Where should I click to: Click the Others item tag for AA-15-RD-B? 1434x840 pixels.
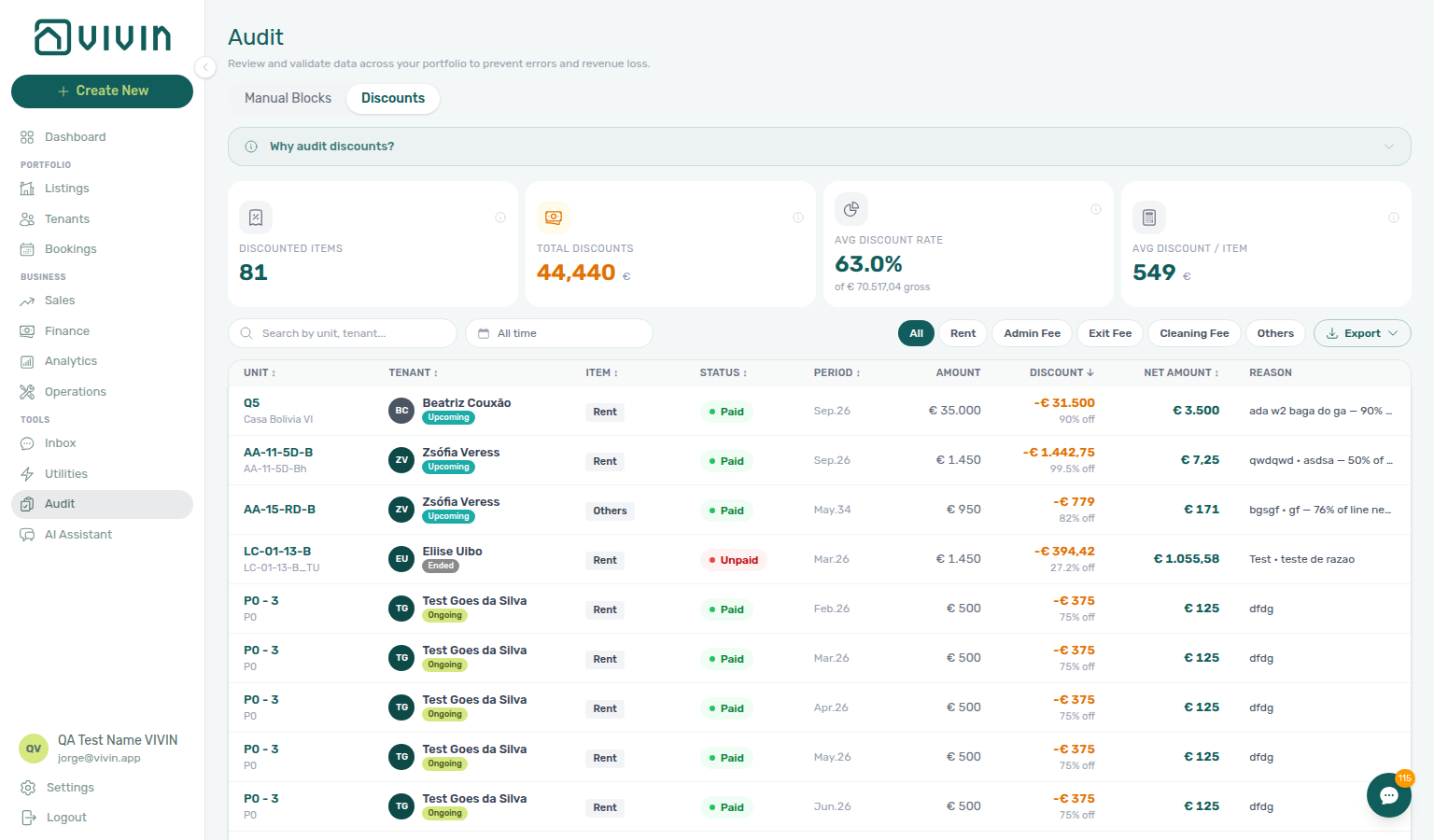pyautogui.click(x=610, y=511)
